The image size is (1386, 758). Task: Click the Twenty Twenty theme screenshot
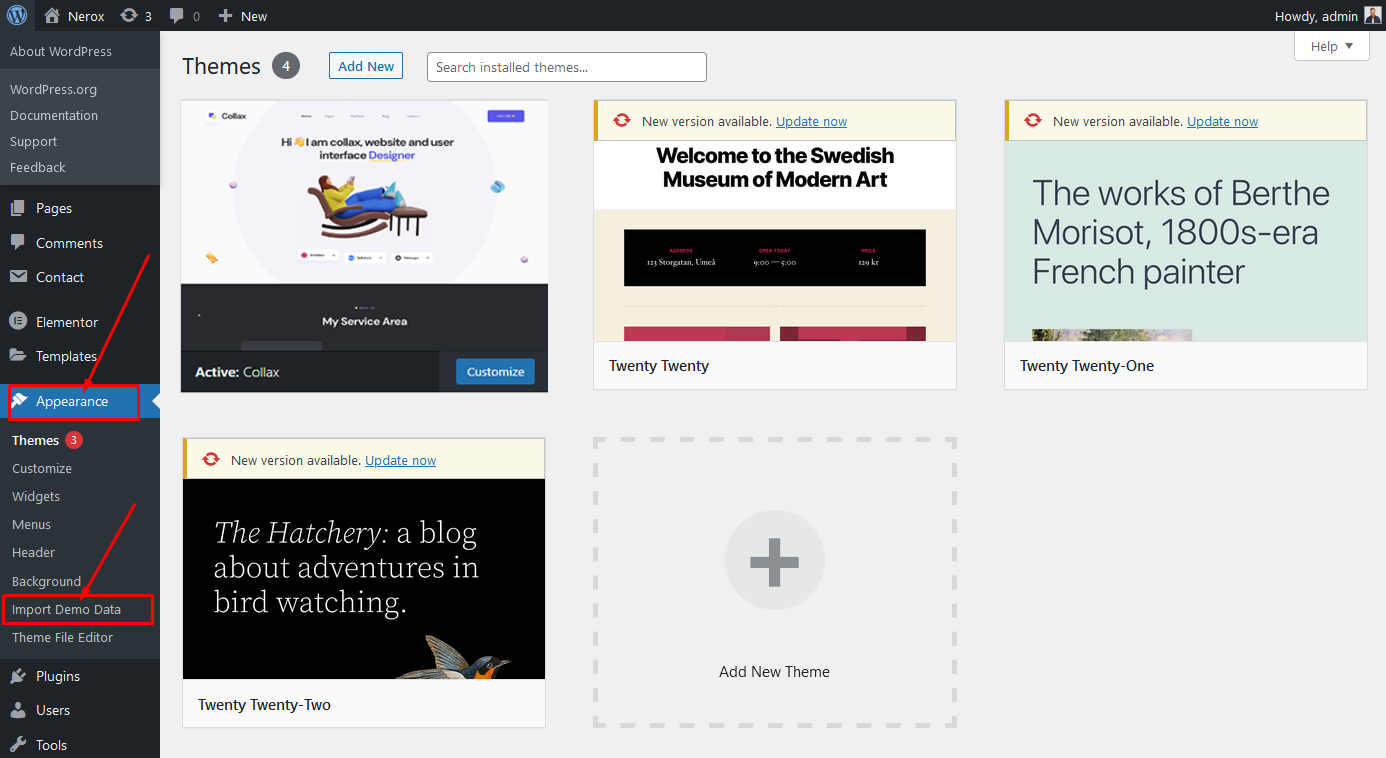pos(775,241)
